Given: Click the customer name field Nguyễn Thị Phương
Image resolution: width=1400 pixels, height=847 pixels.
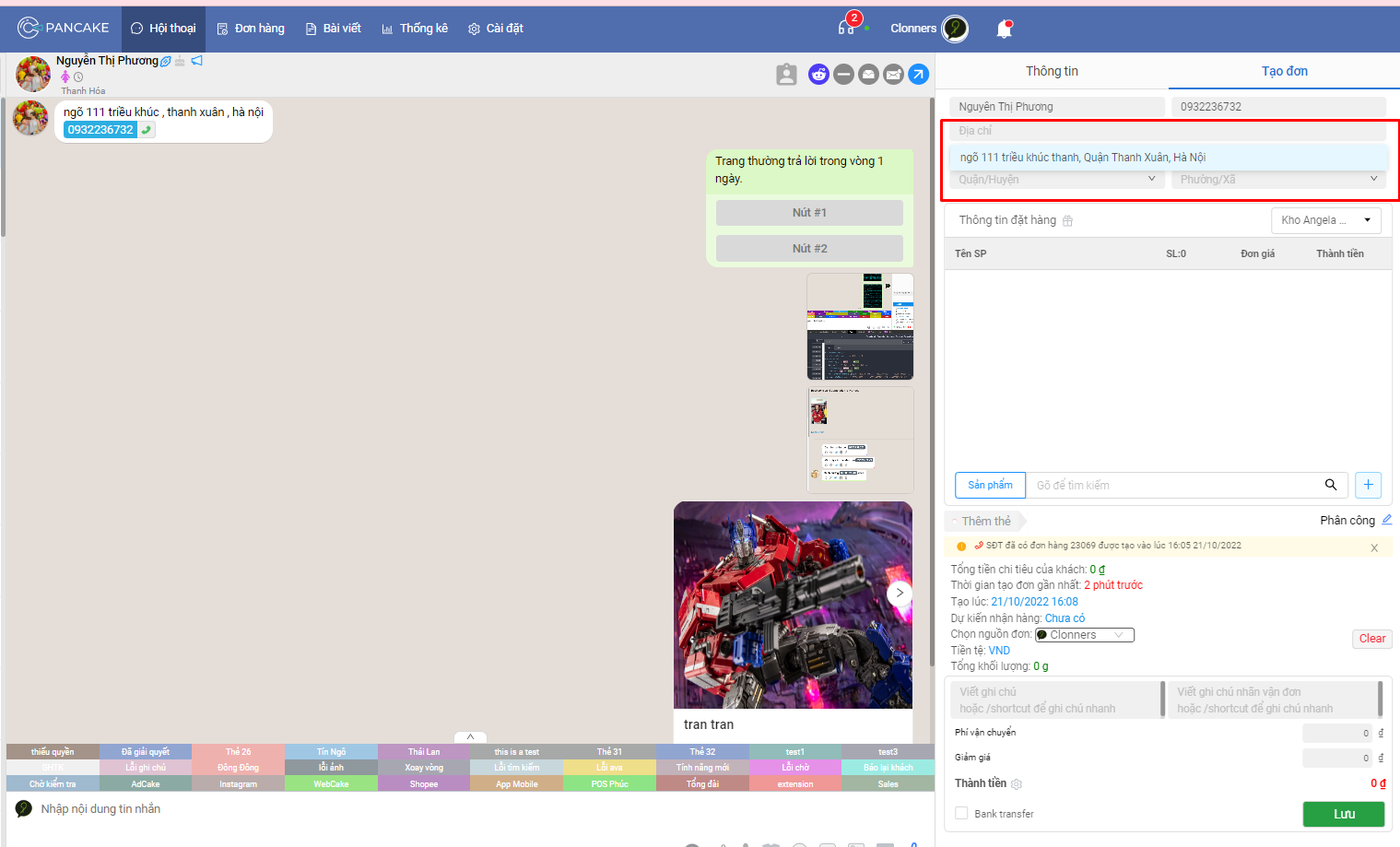Looking at the screenshot, I should [1057, 107].
